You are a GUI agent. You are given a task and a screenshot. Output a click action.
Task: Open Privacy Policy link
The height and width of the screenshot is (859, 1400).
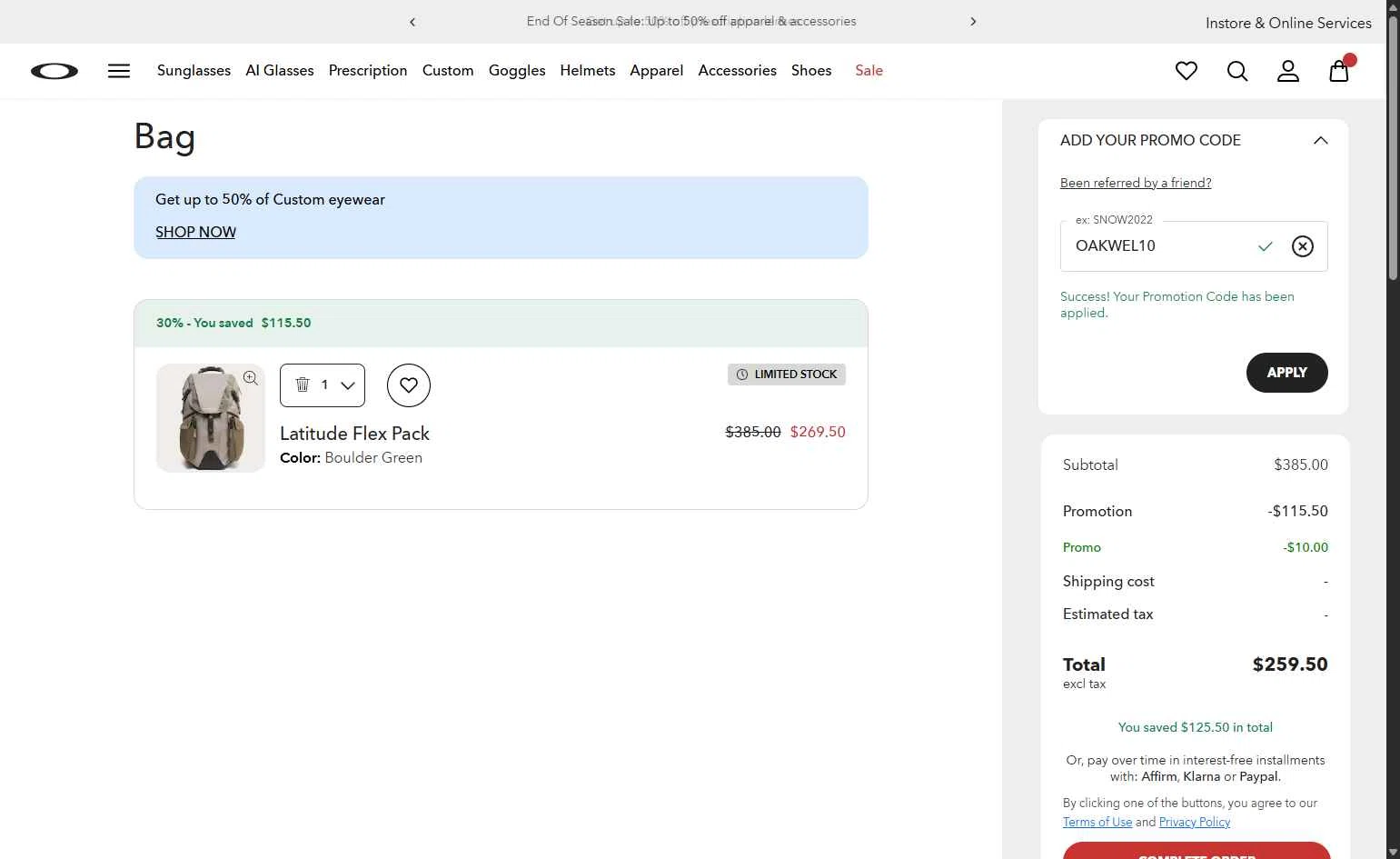[x=1195, y=822]
